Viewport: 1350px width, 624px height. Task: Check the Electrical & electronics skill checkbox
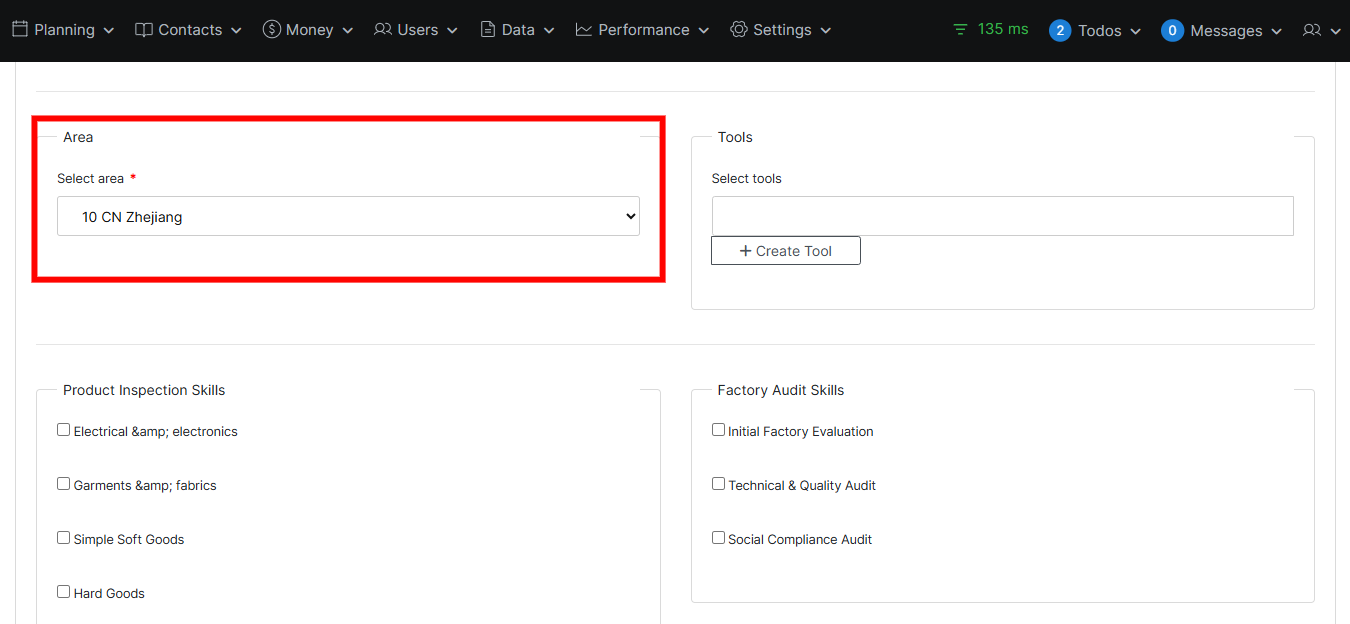coord(64,430)
